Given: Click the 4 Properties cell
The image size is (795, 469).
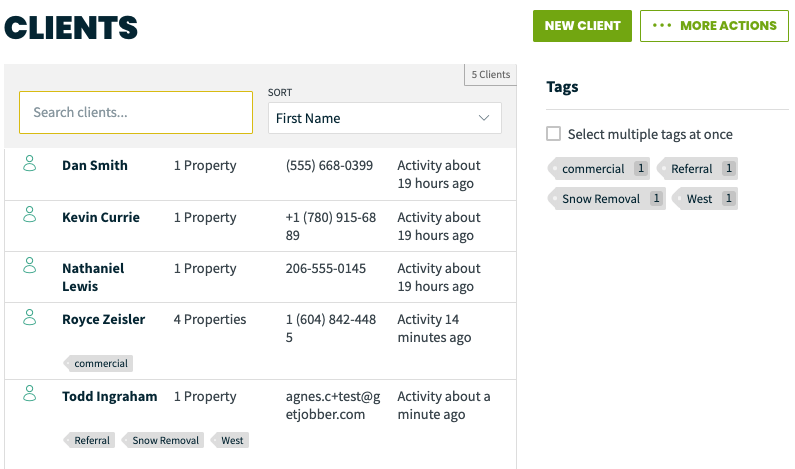Looking at the screenshot, I should (210, 319).
